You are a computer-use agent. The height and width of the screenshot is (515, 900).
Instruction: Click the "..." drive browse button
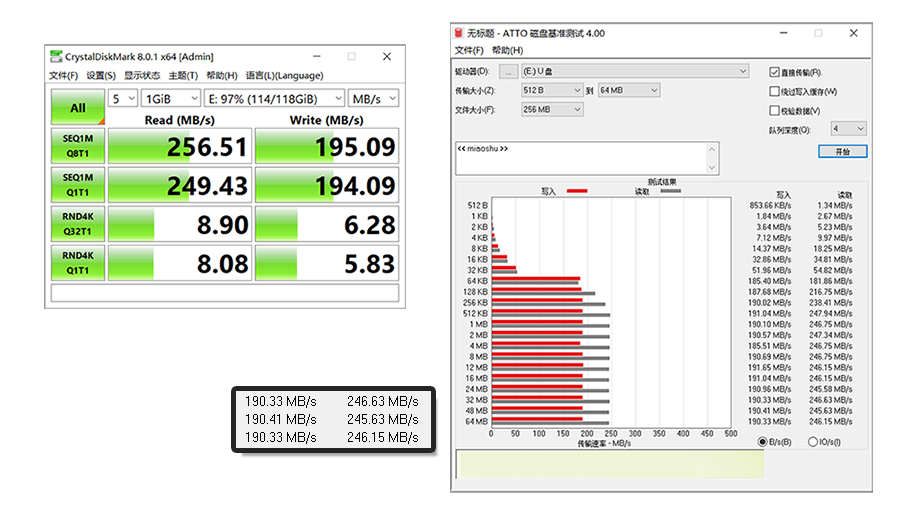click(509, 71)
